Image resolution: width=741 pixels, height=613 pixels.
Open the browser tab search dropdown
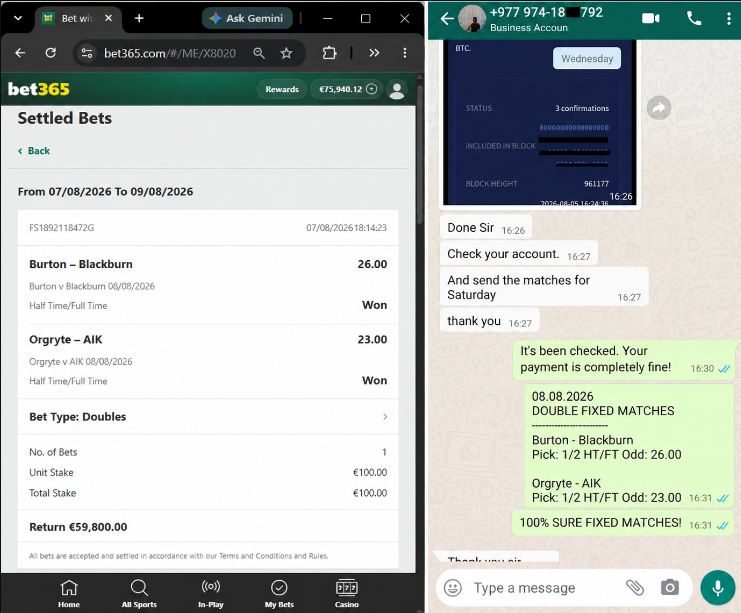[x=18, y=18]
